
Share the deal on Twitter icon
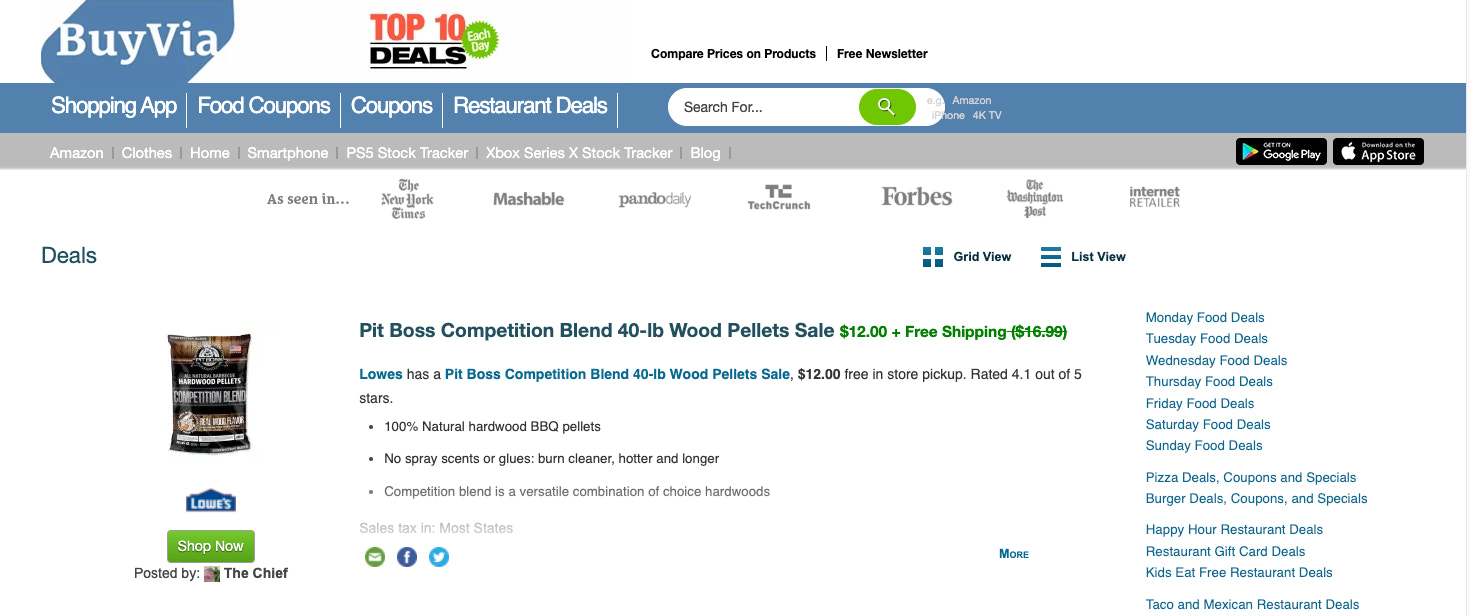[439, 557]
